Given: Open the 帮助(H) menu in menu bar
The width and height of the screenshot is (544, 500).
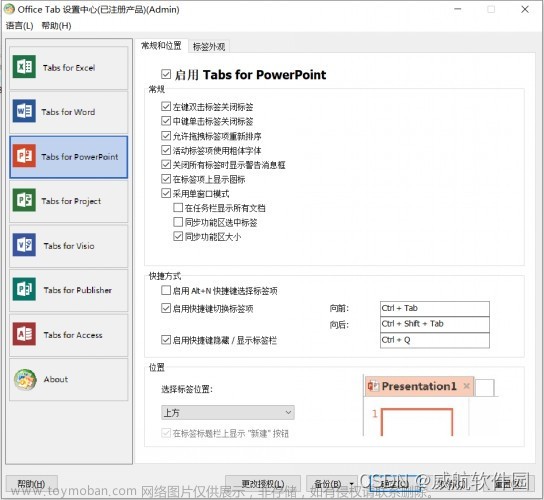Looking at the screenshot, I should [56, 26].
